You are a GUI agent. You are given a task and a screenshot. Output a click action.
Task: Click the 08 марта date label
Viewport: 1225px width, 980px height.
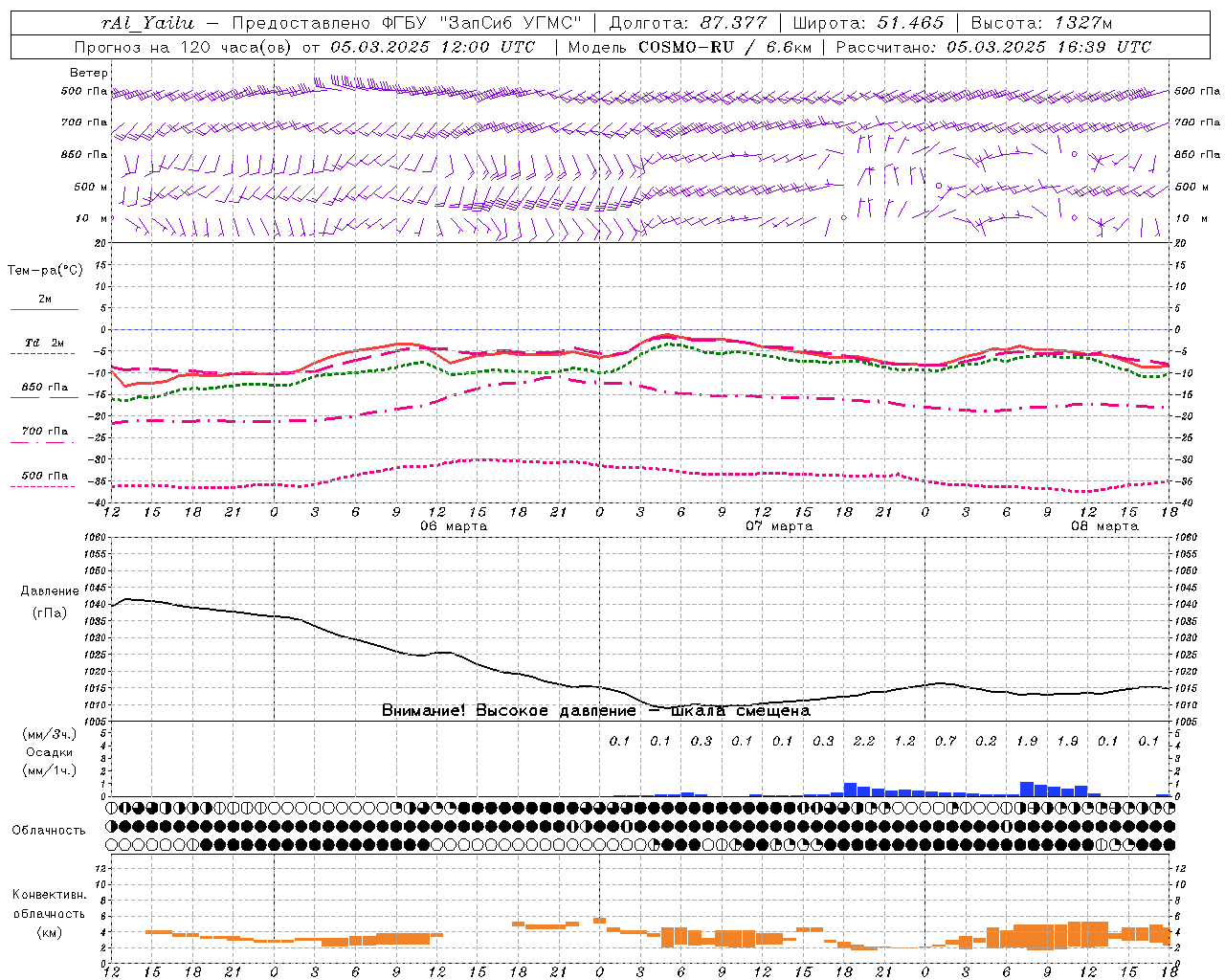(1104, 525)
